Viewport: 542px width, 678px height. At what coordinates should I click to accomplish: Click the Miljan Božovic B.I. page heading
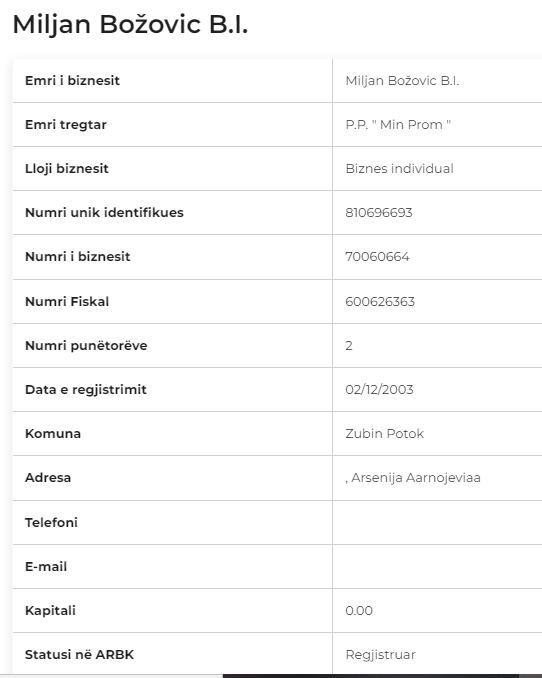point(130,24)
